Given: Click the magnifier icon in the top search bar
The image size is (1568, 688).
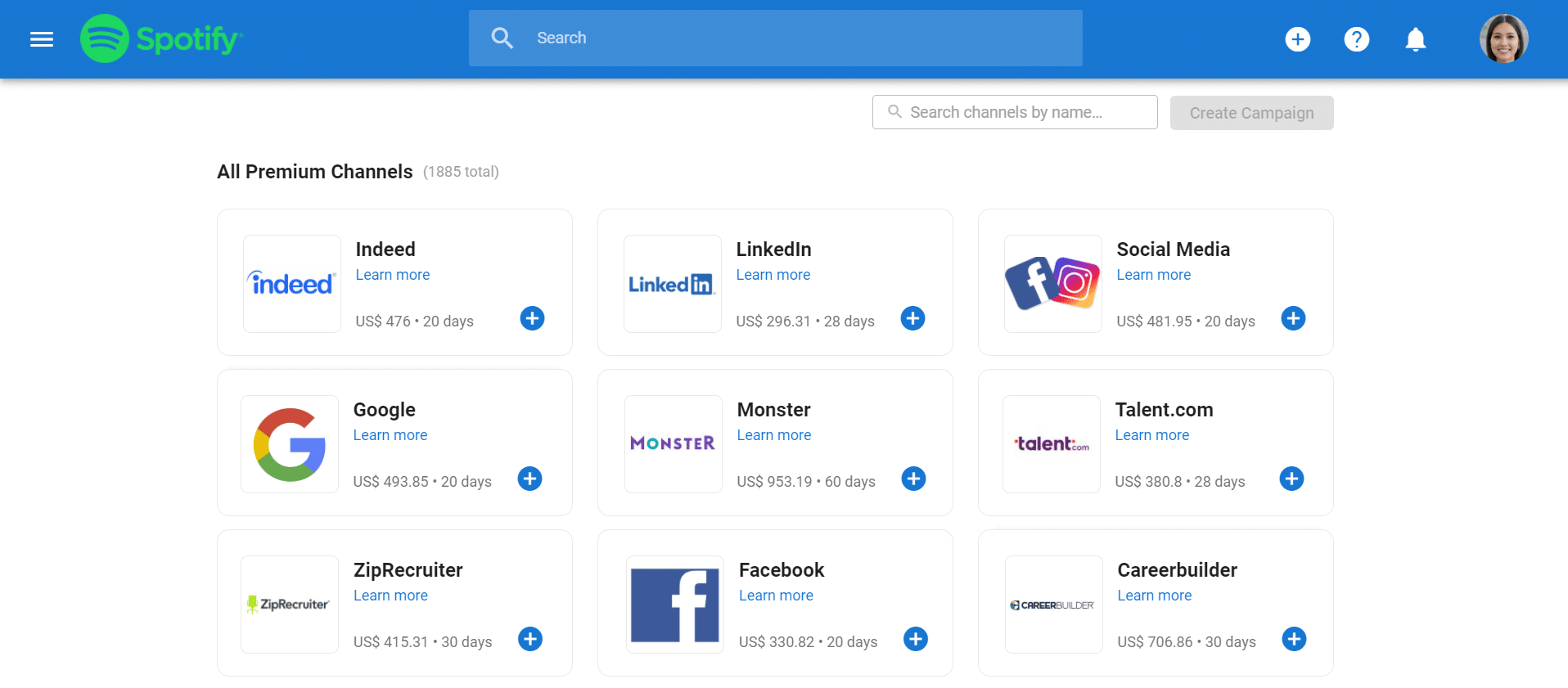Looking at the screenshot, I should click(502, 38).
